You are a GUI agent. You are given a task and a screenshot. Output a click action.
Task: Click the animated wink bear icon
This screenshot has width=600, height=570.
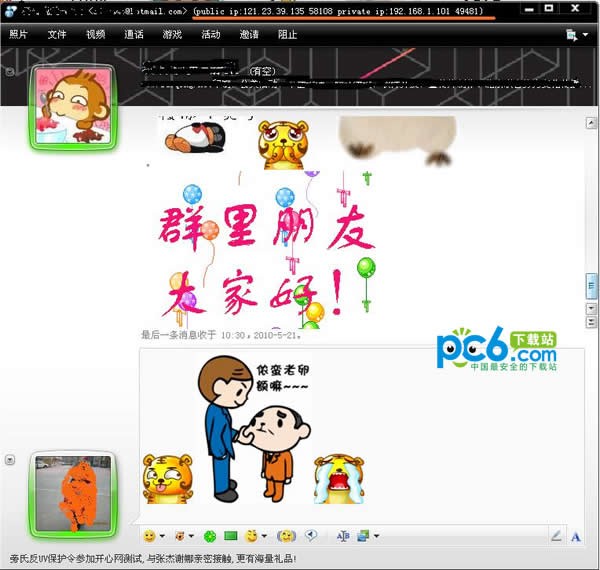(x=179, y=536)
